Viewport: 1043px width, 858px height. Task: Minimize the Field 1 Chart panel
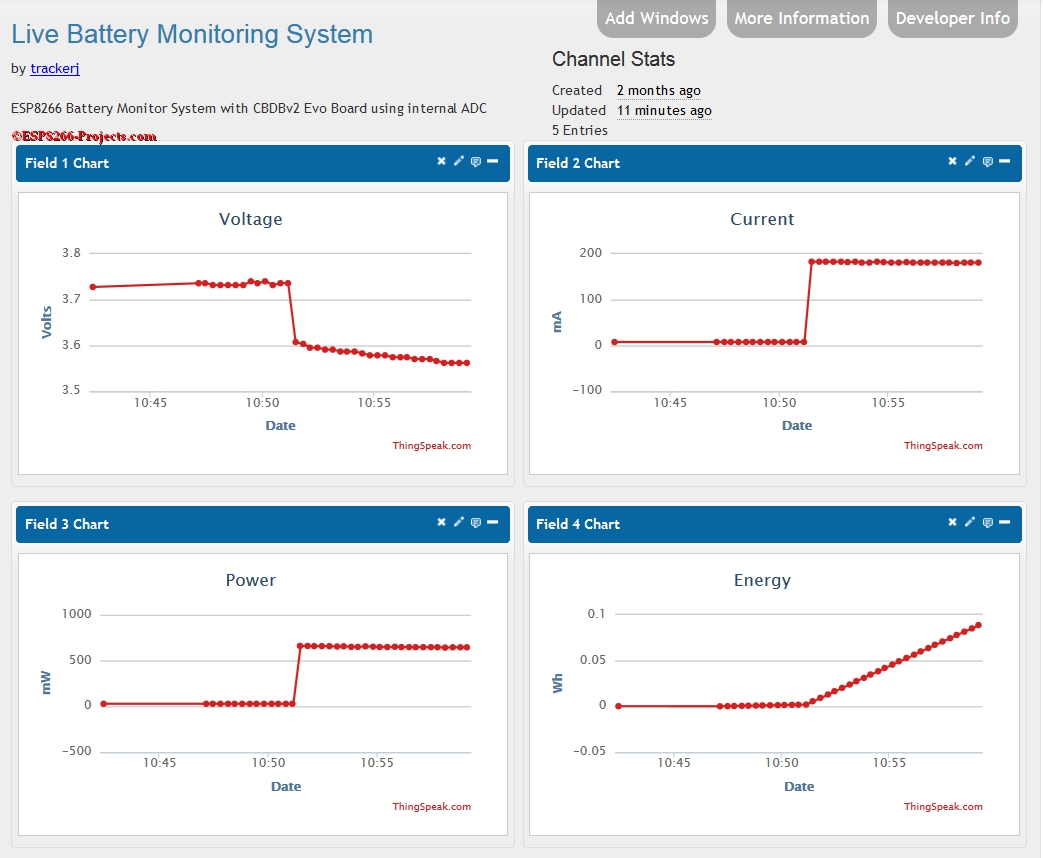click(x=493, y=161)
